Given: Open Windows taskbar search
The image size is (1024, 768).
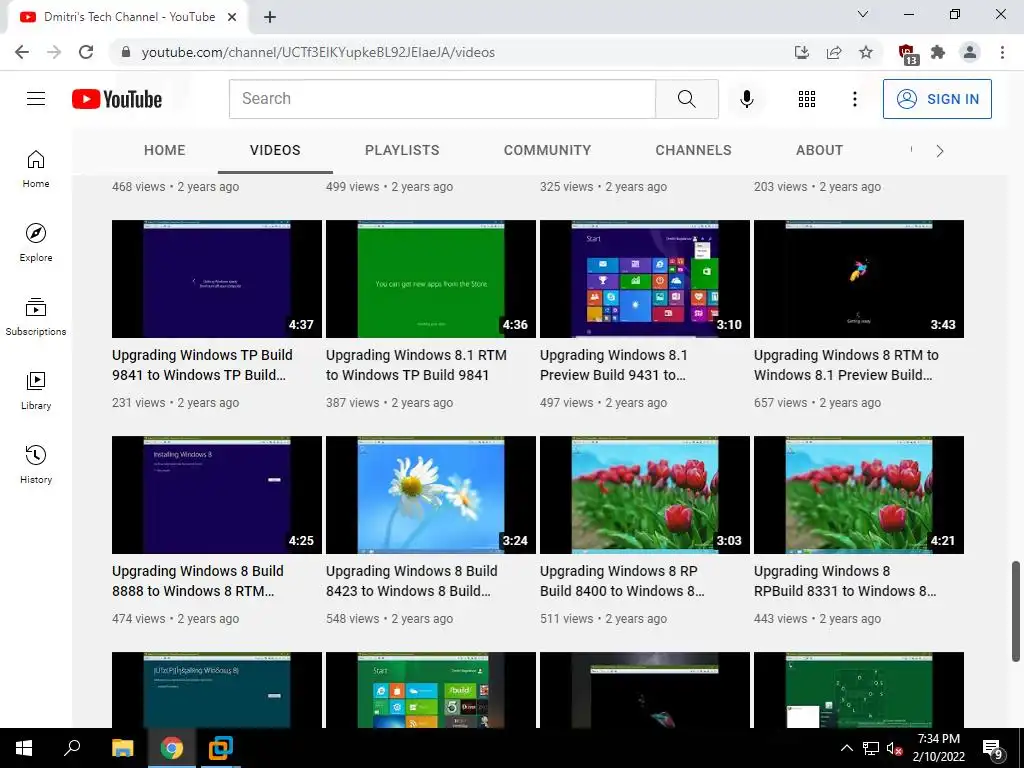Looking at the screenshot, I should coord(72,748).
